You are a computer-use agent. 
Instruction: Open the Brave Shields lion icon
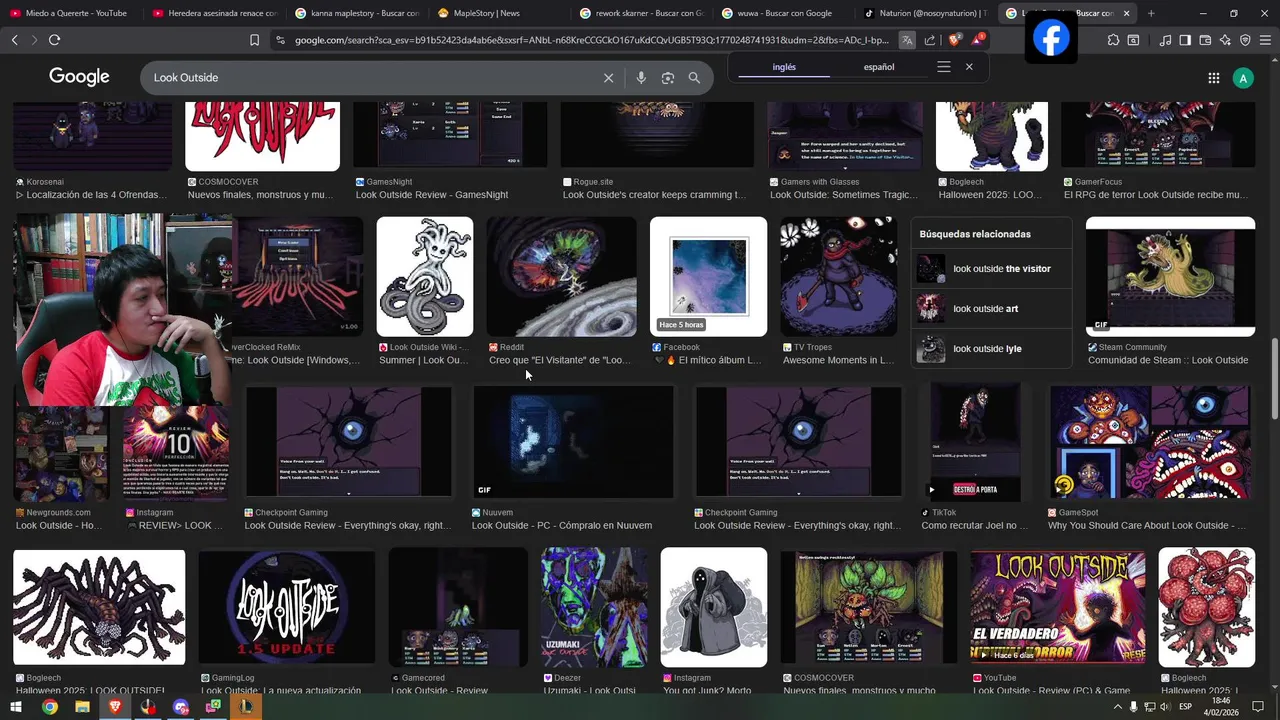(954, 40)
